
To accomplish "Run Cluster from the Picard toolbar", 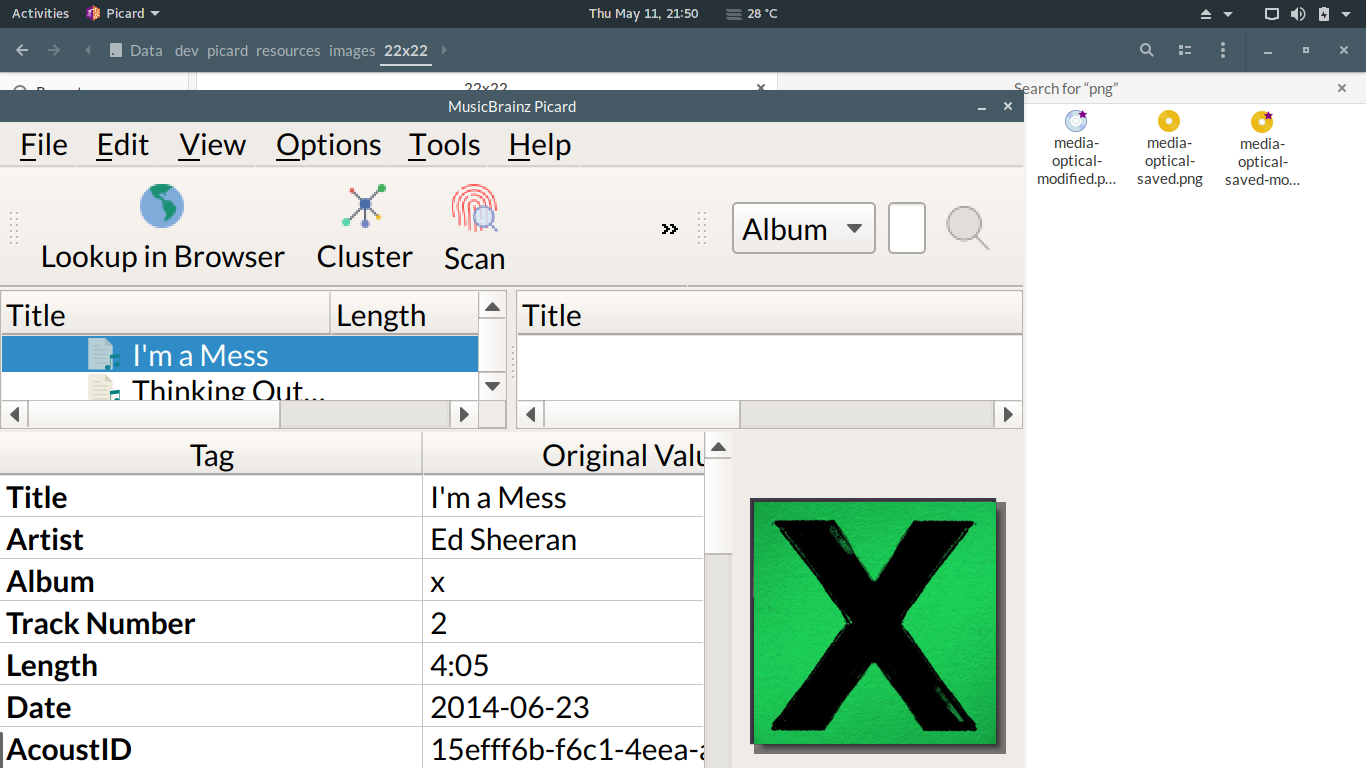I will click(364, 228).
